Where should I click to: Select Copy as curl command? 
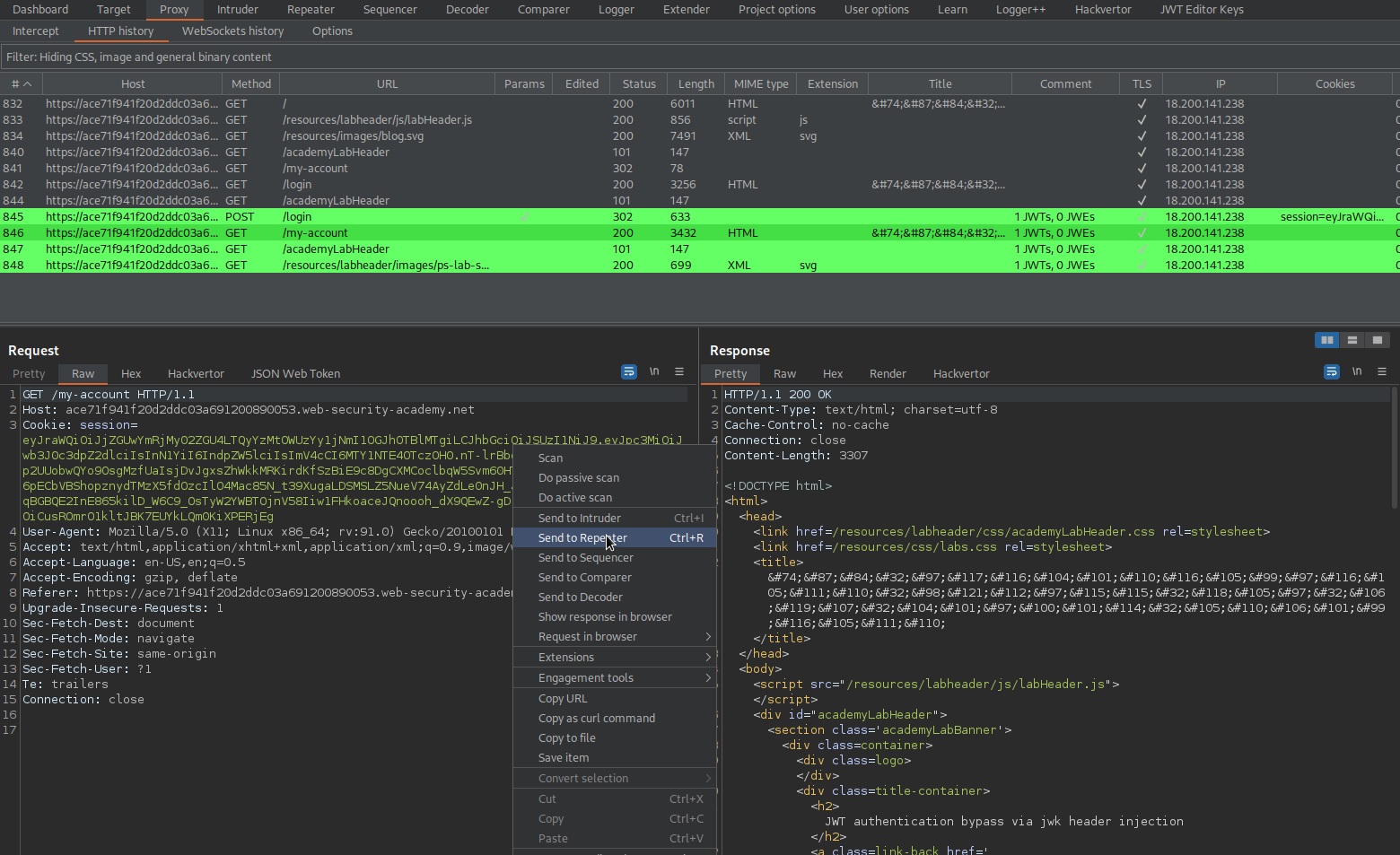(615, 719)
